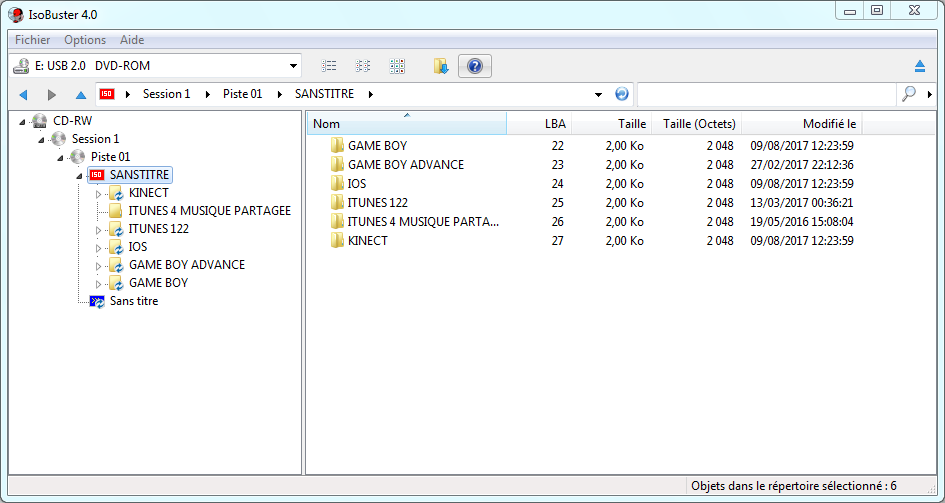The height and width of the screenshot is (503, 945).
Task: Collapse the Piste 01 tree node
Action: (60, 158)
